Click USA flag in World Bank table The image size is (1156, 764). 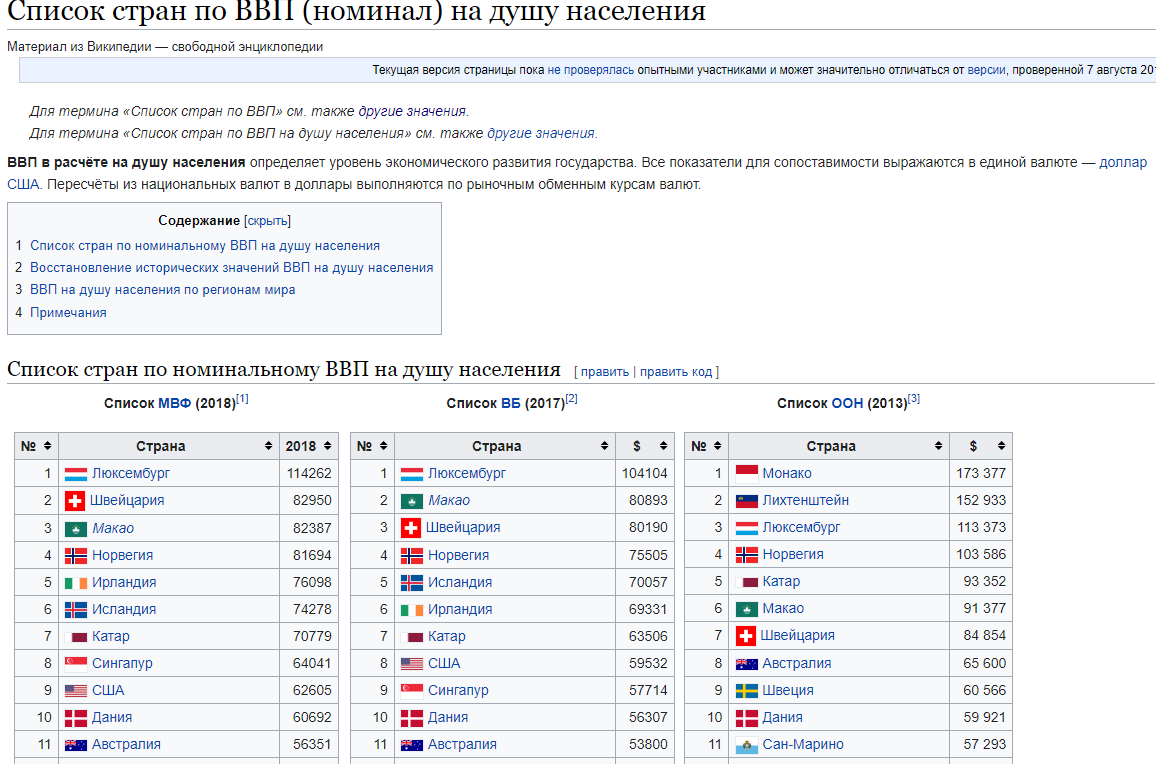click(411, 664)
